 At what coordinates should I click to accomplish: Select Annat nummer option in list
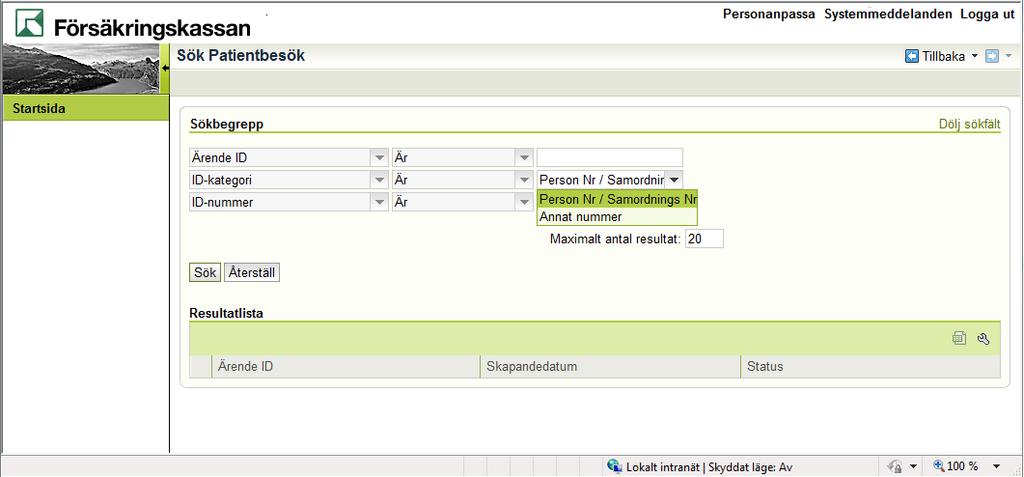617,216
